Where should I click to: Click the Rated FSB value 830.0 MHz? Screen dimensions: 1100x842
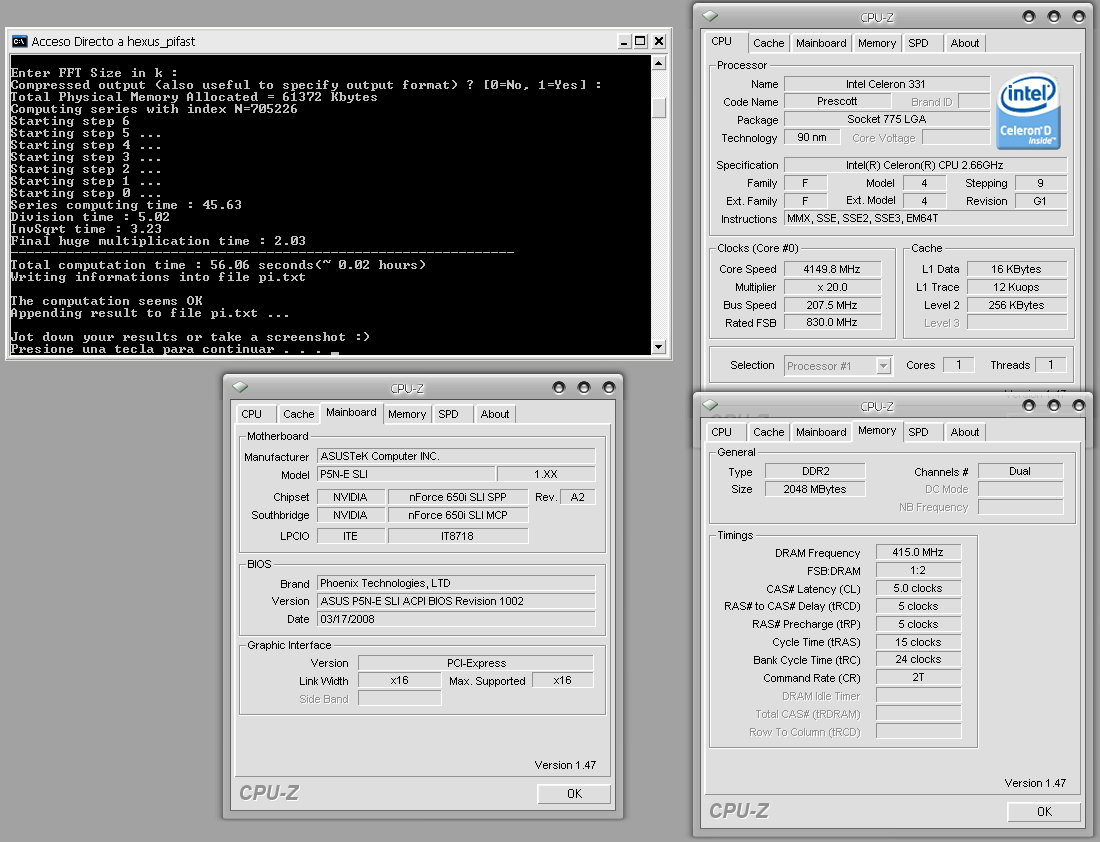pyautogui.click(x=832, y=323)
